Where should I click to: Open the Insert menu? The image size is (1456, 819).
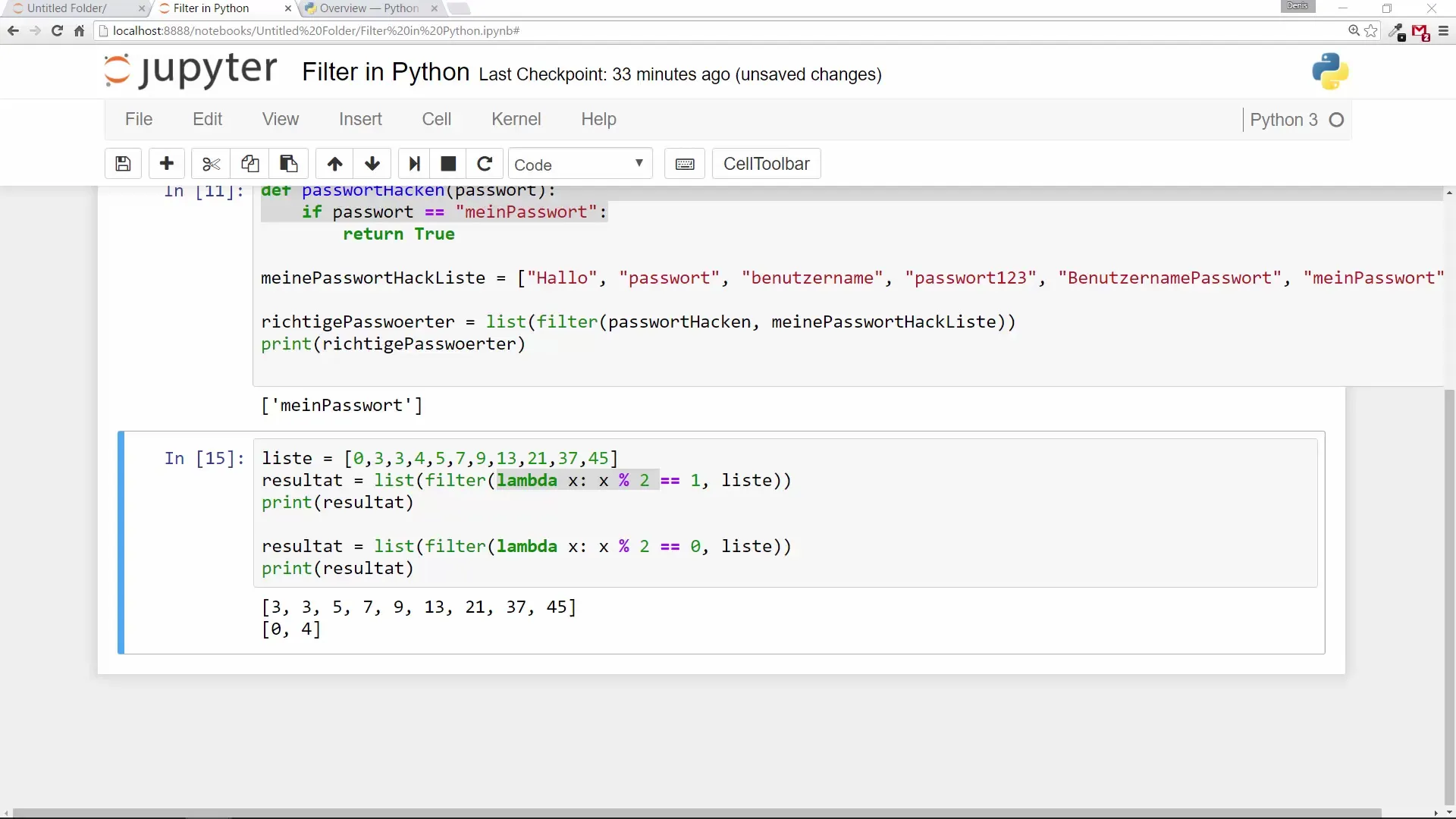point(360,119)
